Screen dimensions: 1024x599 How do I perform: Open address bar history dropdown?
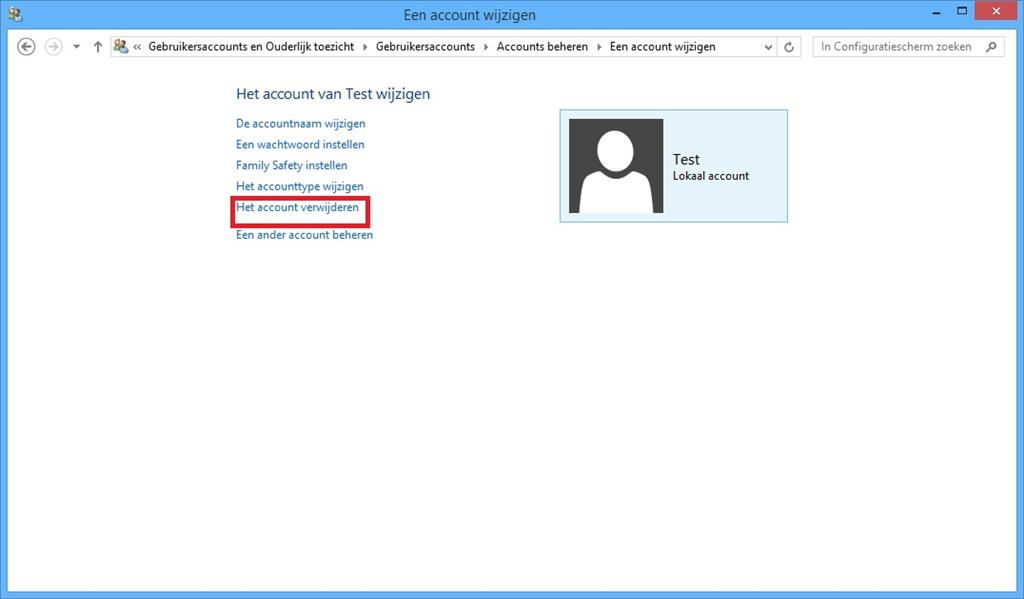[769, 47]
